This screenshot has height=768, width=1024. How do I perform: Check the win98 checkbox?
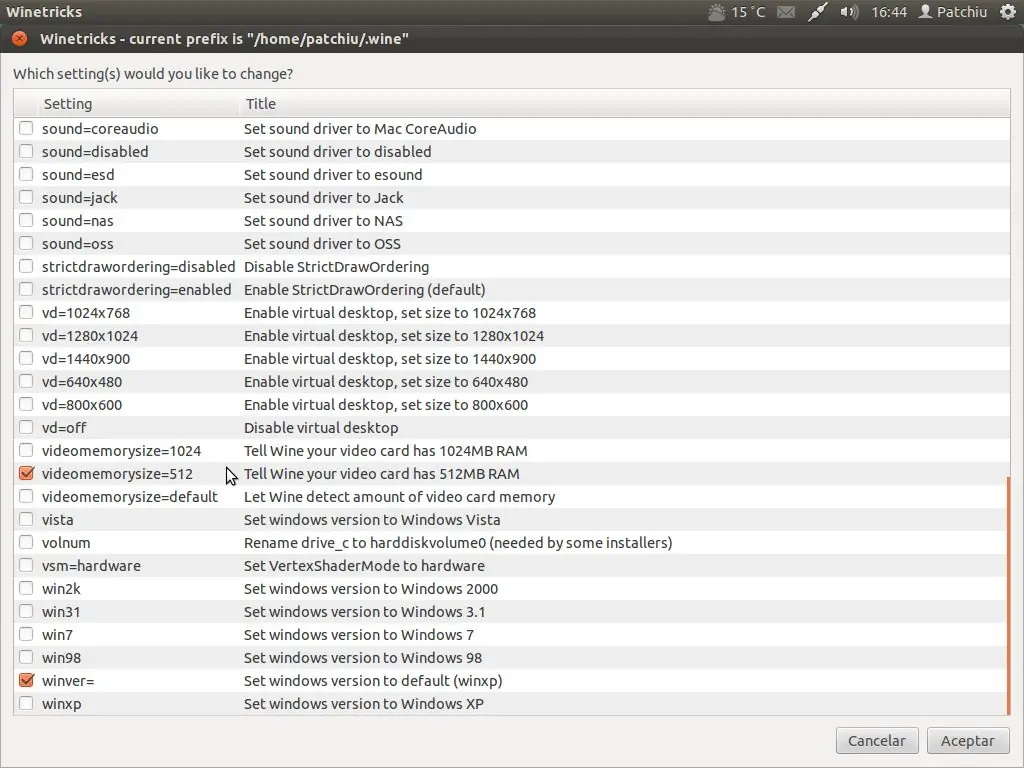tap(26, 657)
